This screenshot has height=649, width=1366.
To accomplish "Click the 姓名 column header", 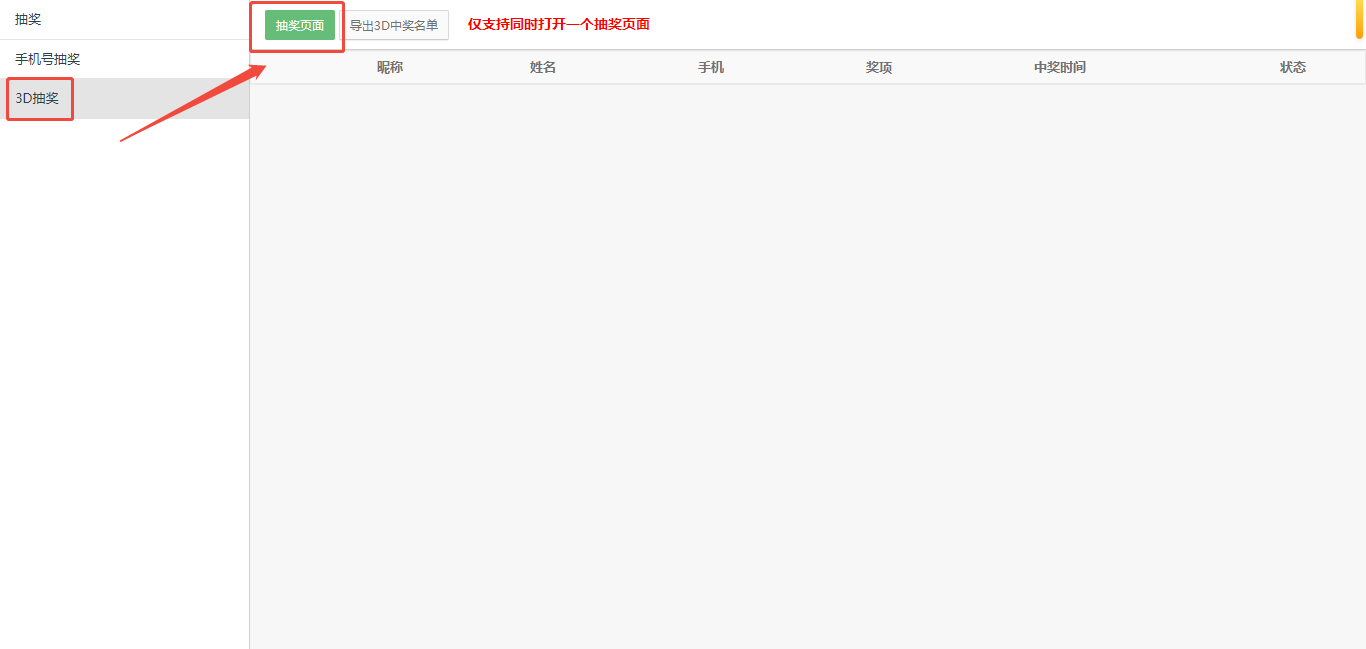I will (543, 67).
